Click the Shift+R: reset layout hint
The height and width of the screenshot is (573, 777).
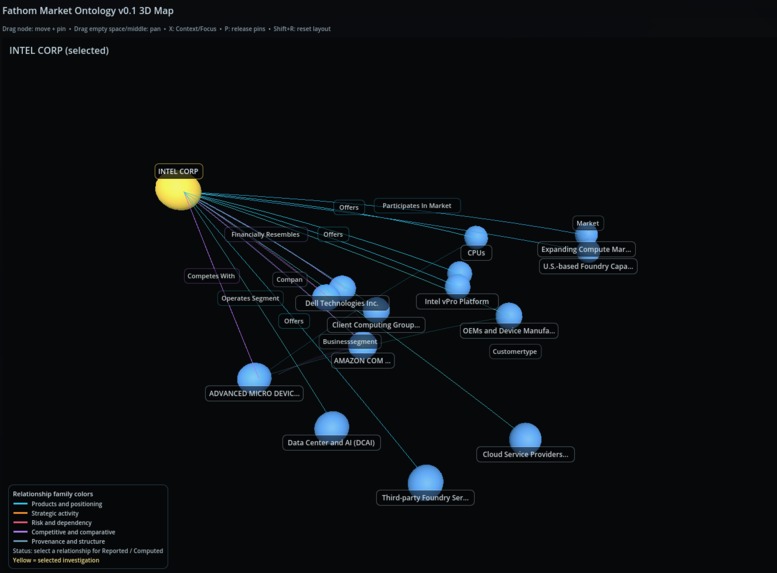(x=302, y=29)
